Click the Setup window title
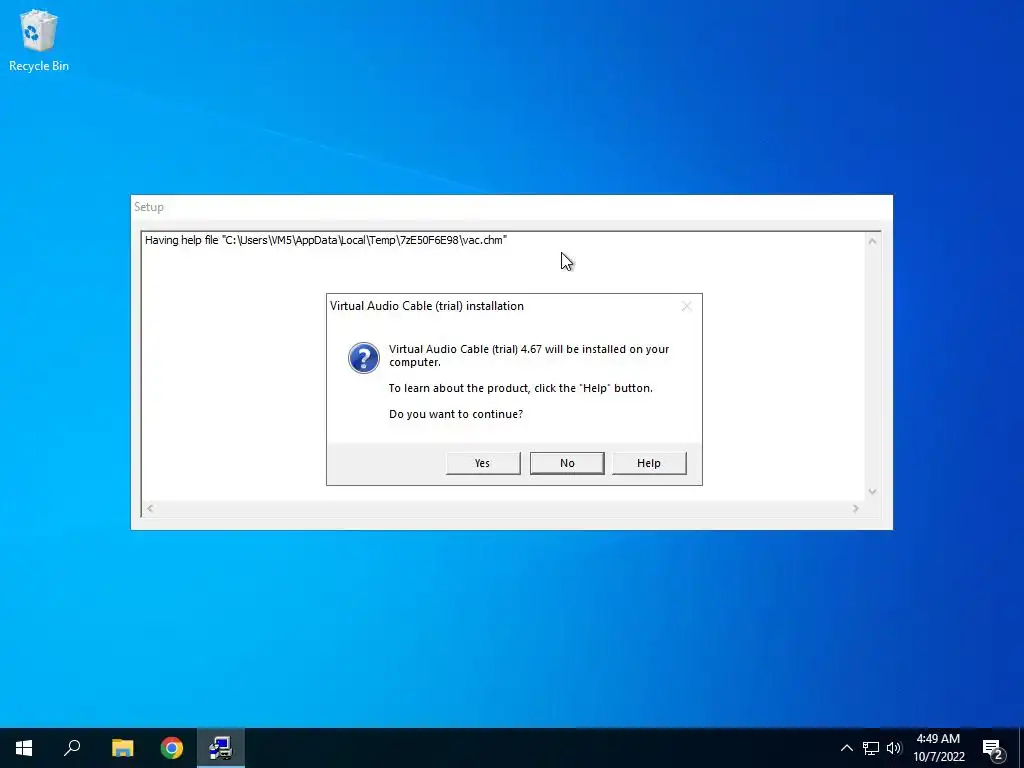 (x=149, y=207)
